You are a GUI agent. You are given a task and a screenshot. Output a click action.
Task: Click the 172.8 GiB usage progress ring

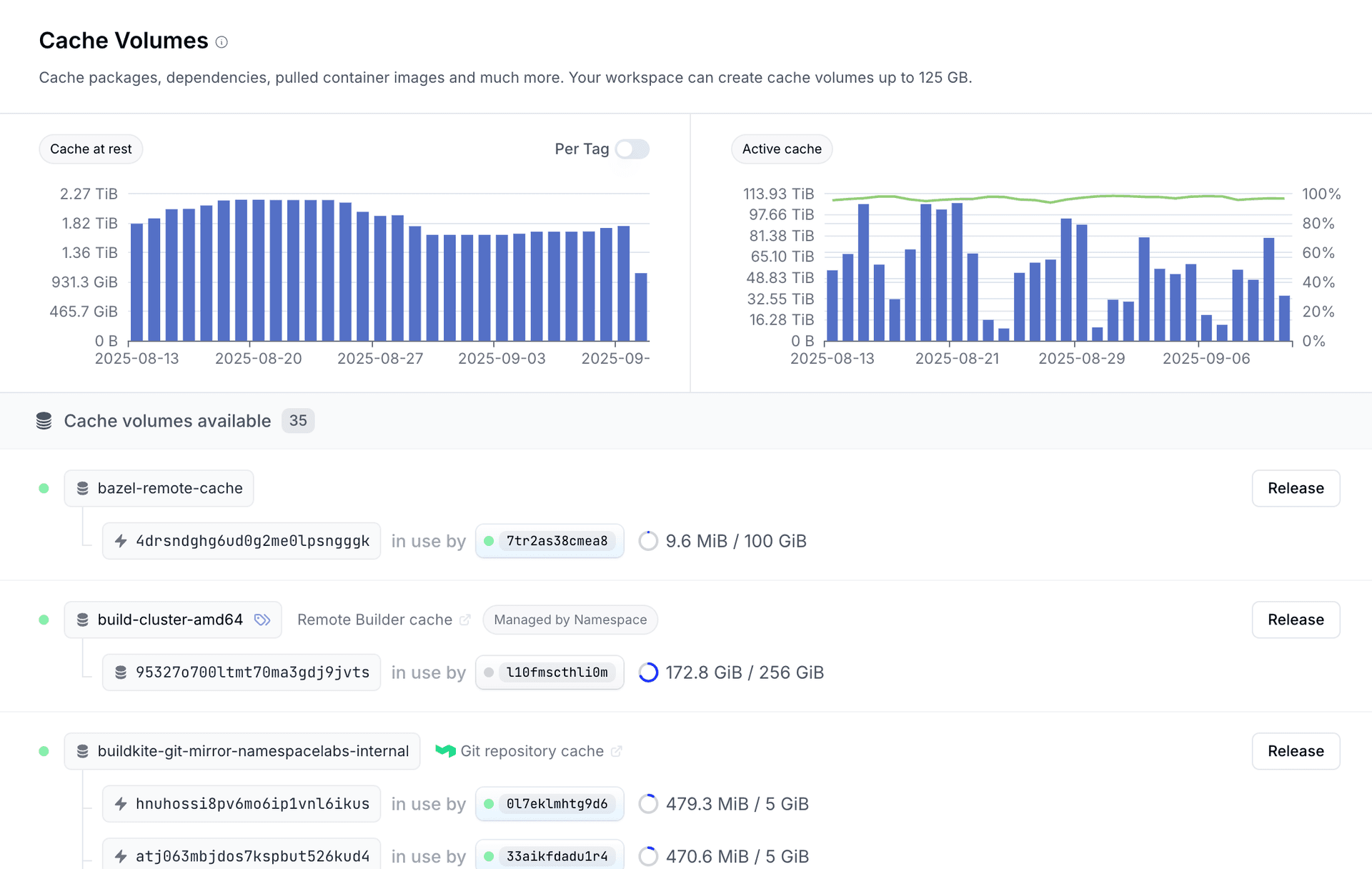(x=648, y=672)
